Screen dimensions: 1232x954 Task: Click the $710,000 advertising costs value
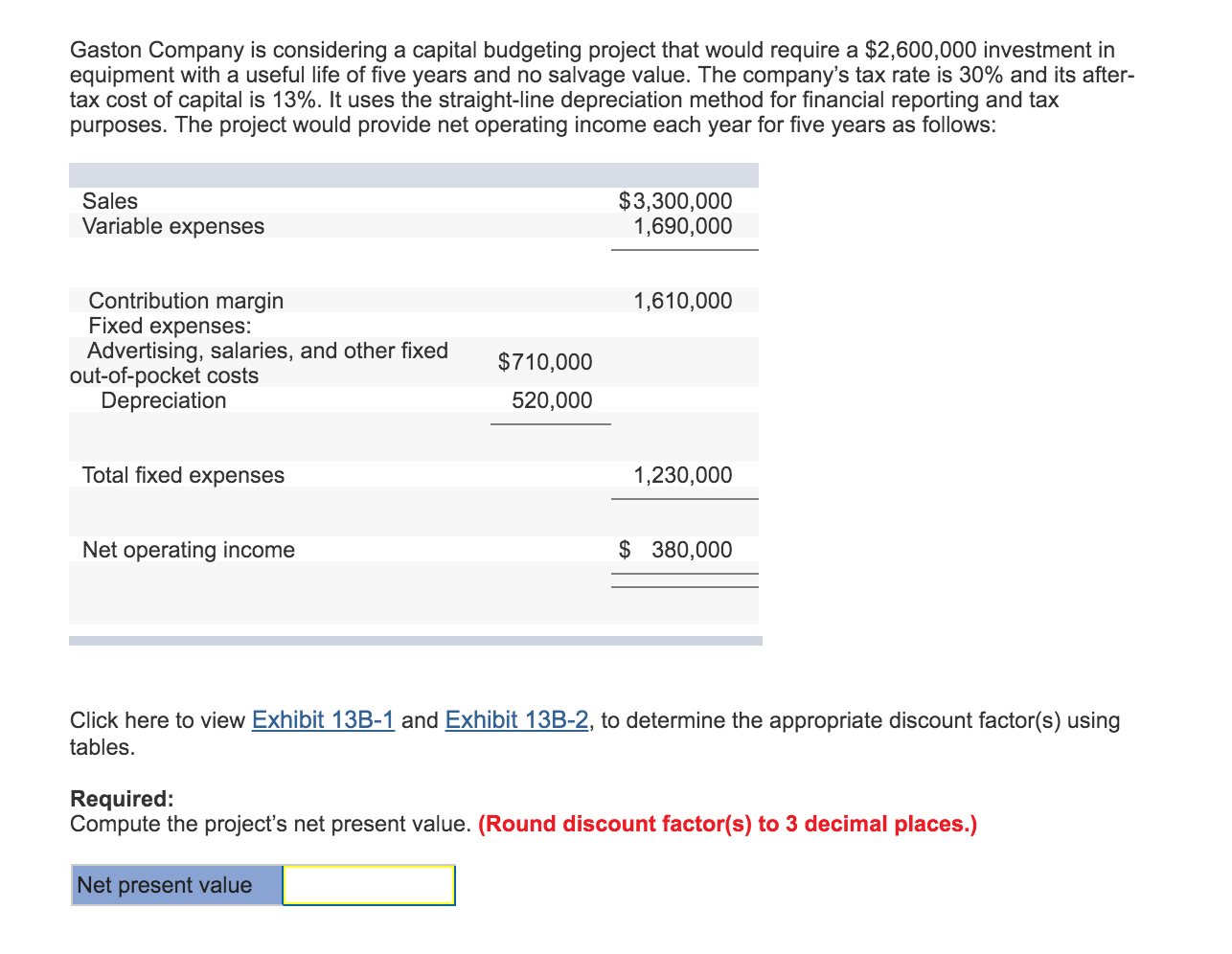pos(545,362)
